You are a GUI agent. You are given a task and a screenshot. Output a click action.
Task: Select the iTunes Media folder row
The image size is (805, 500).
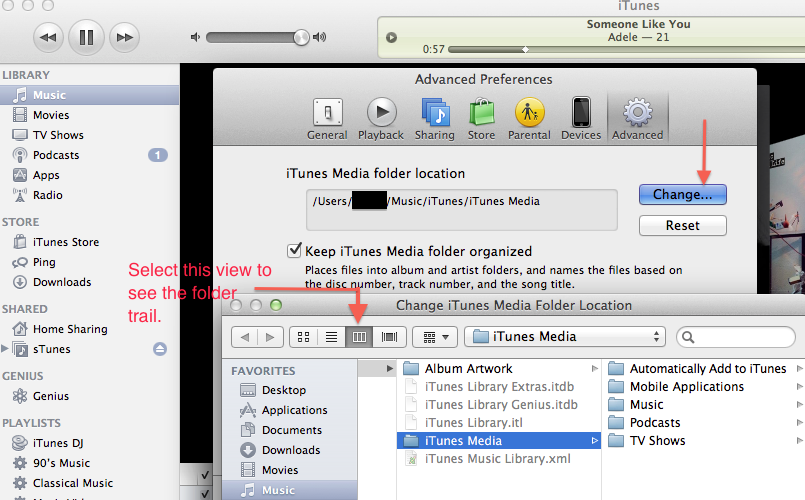pyautogui.click(x=499, y=440)
